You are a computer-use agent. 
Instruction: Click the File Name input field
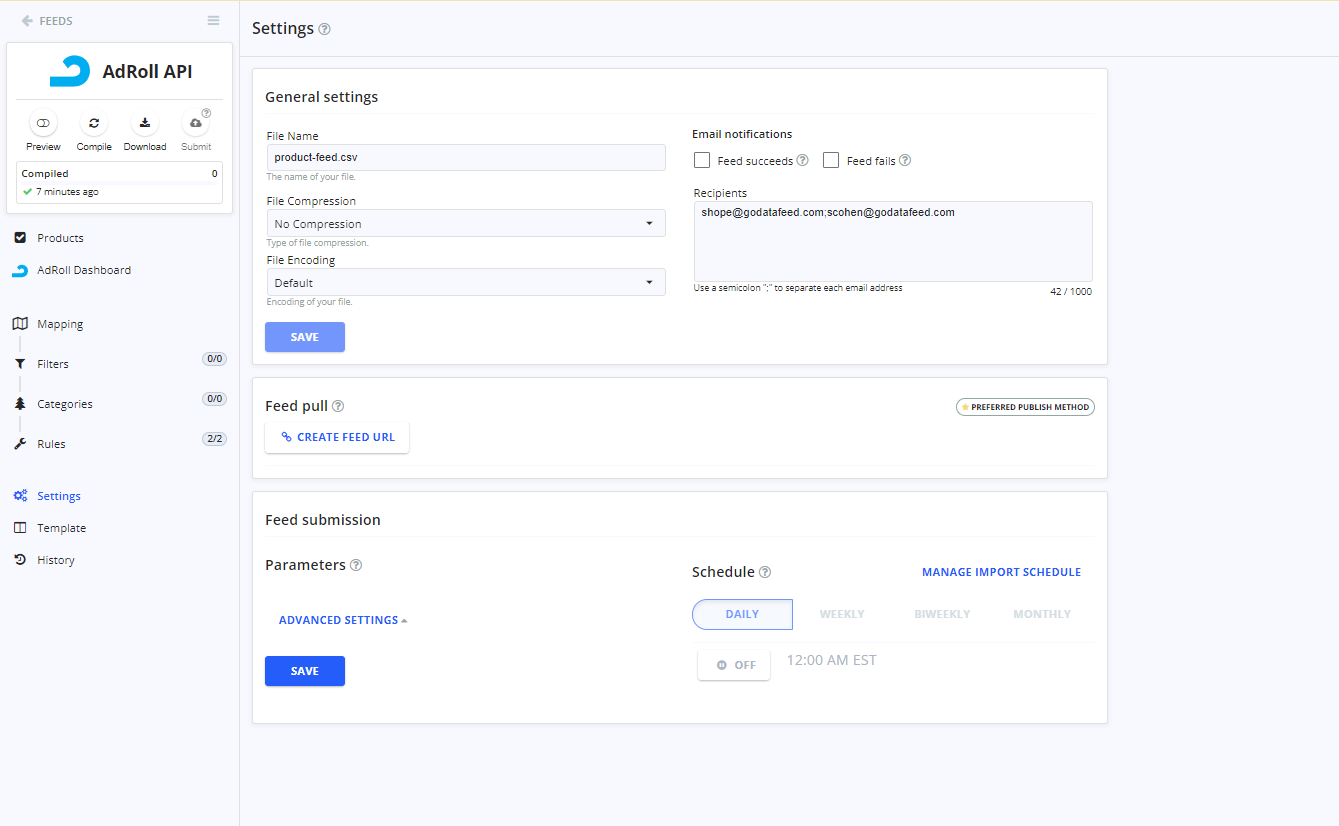466,157
